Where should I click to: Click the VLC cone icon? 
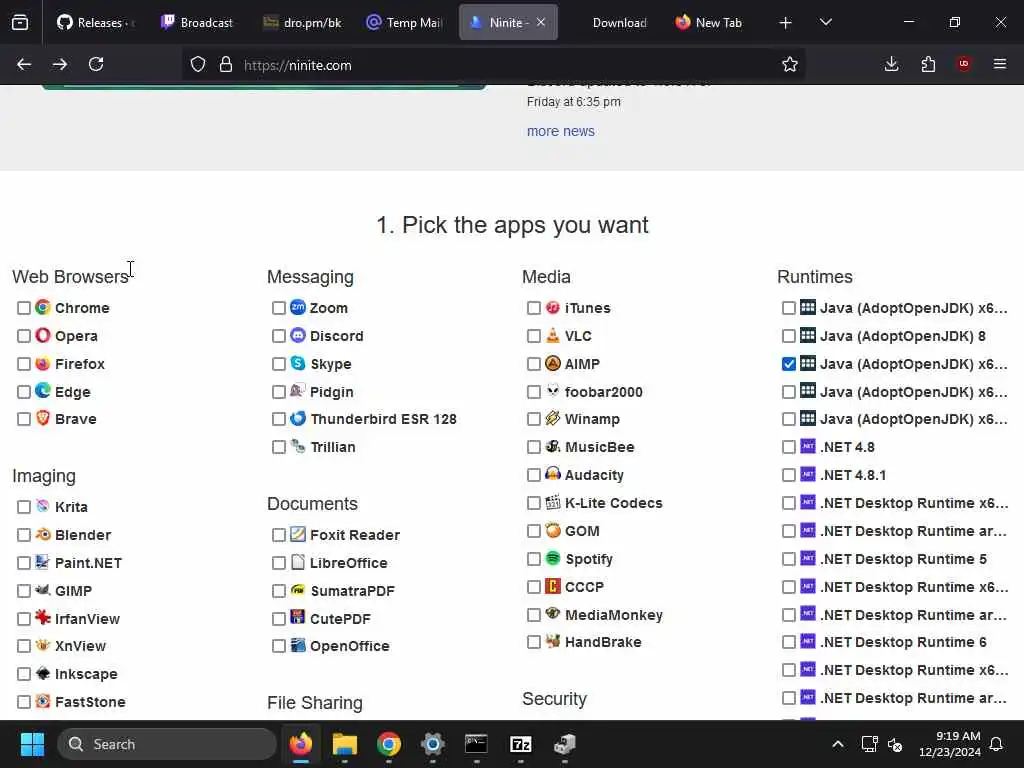(553, 335)
